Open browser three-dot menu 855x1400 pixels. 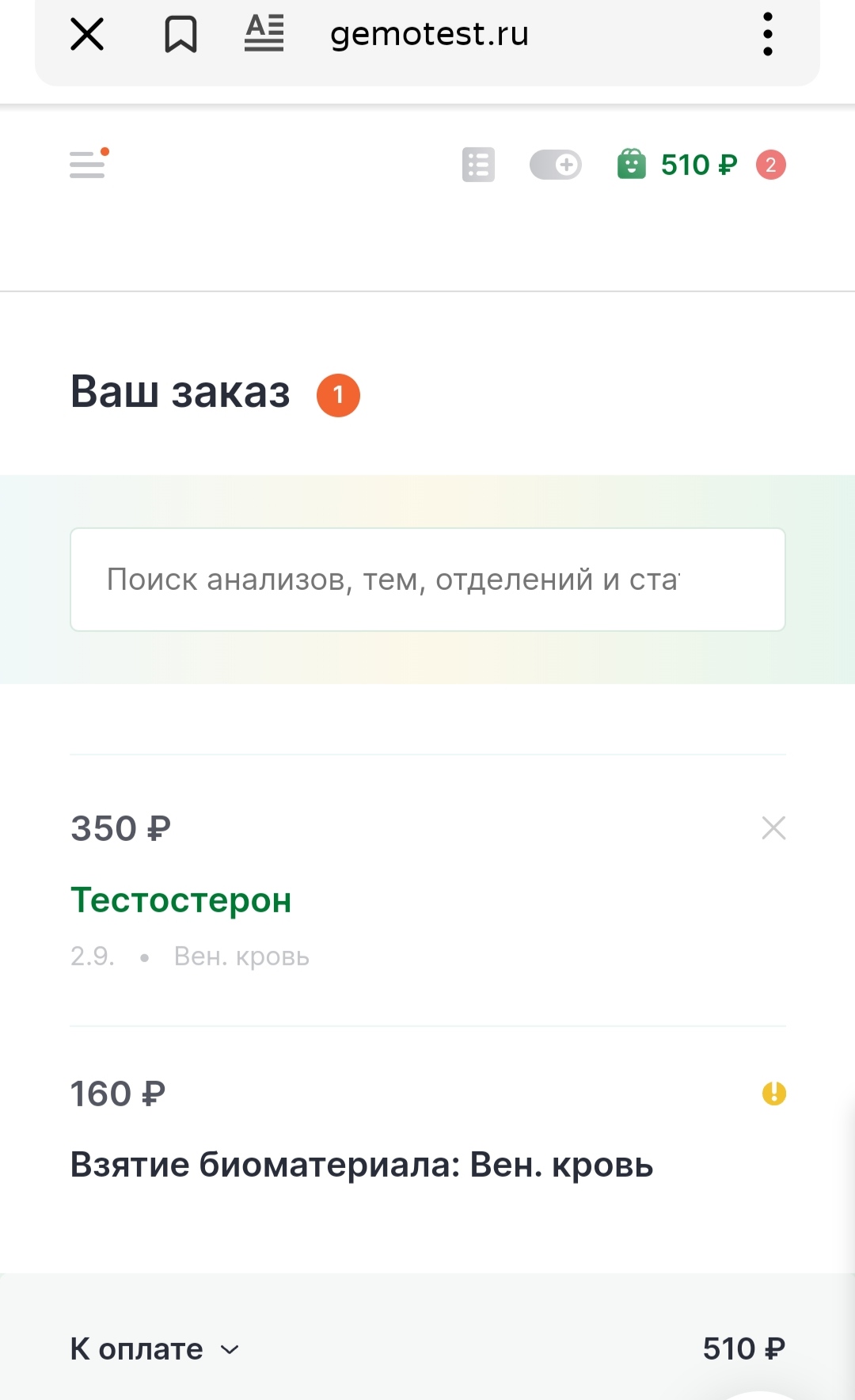pos(767,35)
